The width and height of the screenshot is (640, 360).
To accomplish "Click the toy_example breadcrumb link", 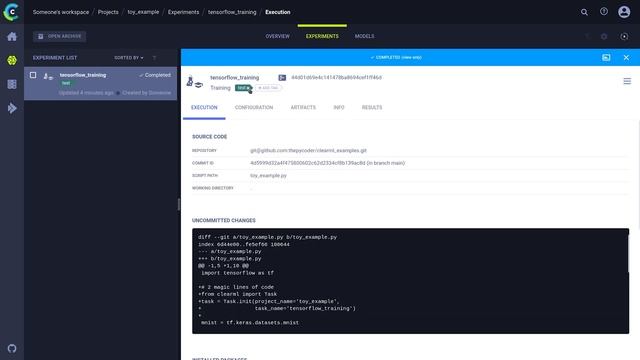I will tap(143, 12).
